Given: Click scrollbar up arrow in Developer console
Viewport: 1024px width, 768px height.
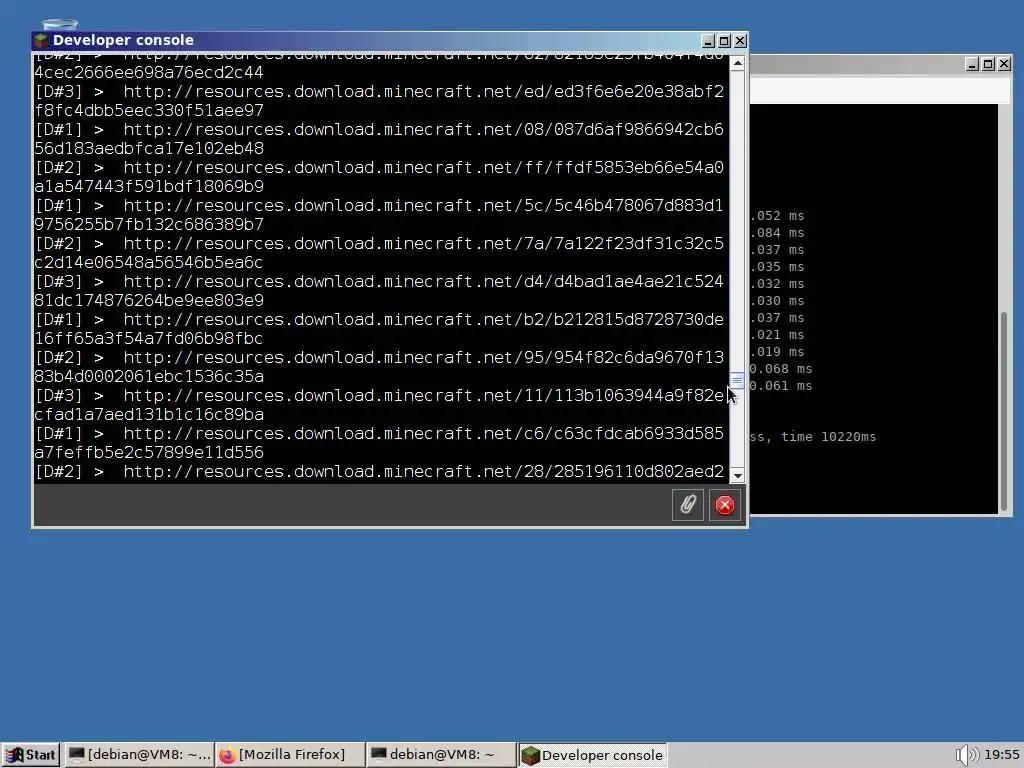Looking at the screenshot, I should 737,63.
